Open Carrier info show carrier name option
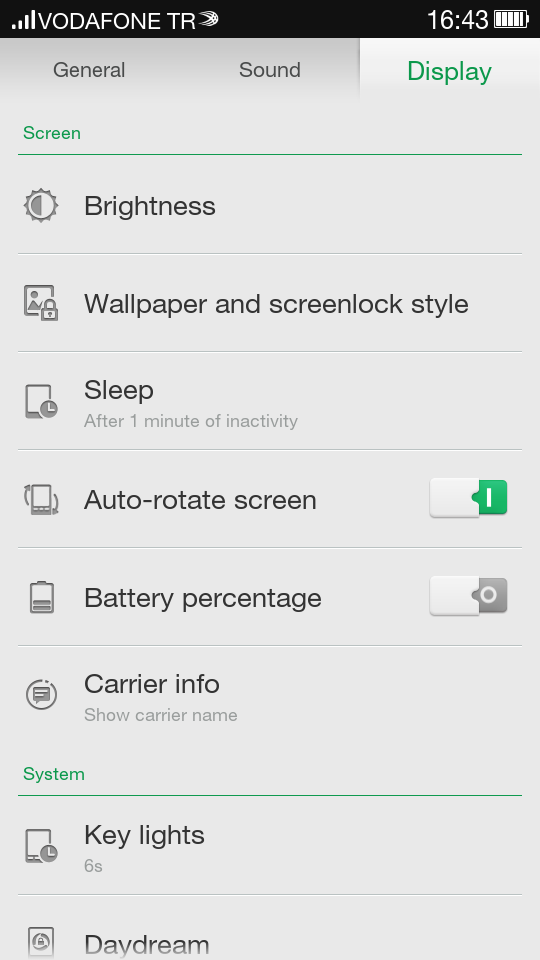The image size is (540, 960). point(270,695)
